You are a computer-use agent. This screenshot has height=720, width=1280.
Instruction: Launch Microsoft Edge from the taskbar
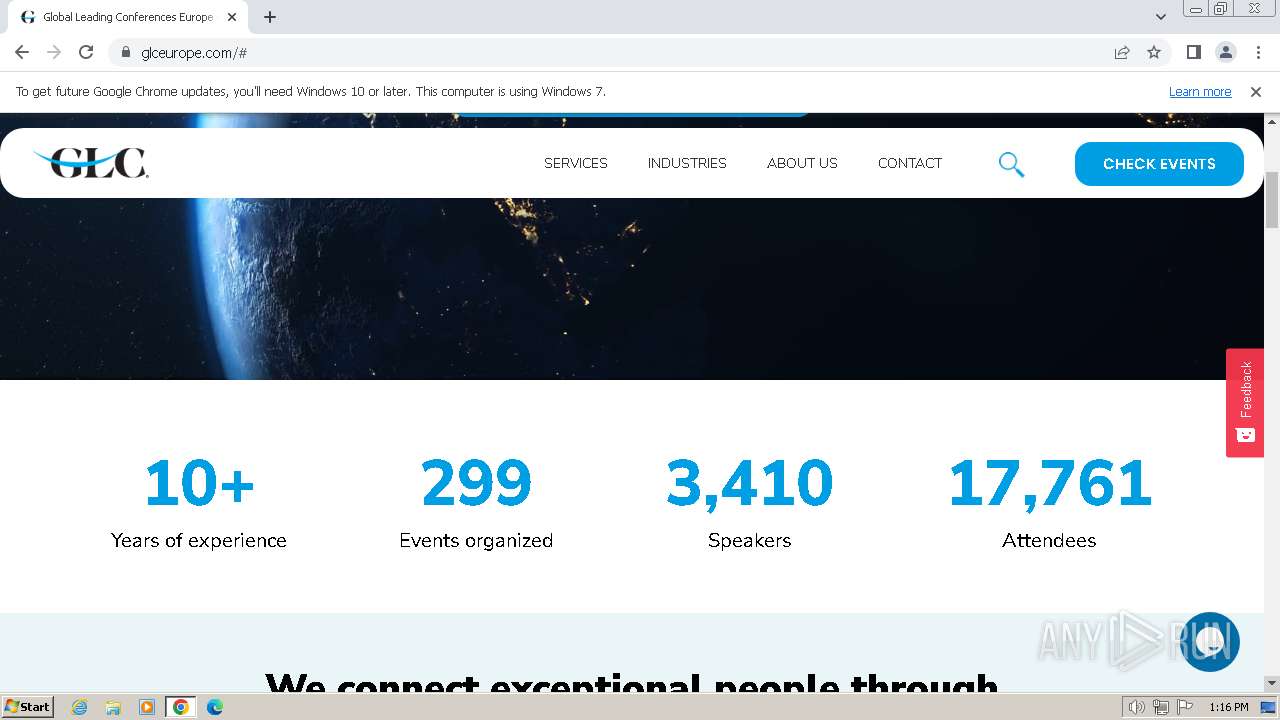coord(215,707)
